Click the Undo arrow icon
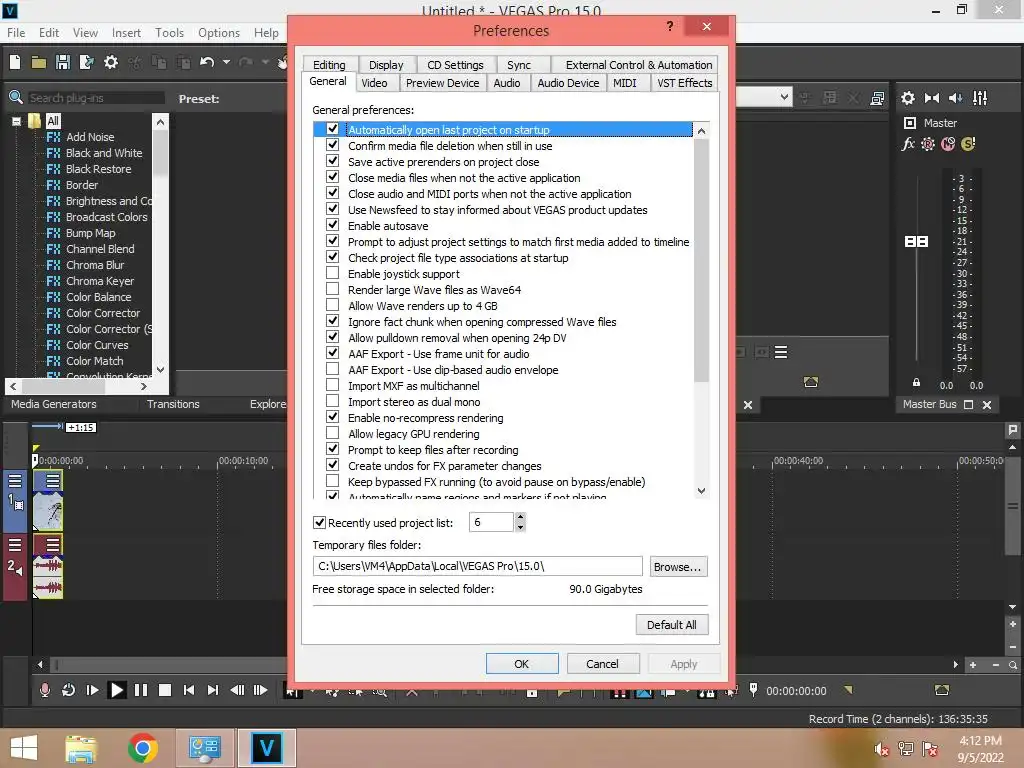Image resolution: width=1024 pixels, height=768 pixels. coord(207,62)
